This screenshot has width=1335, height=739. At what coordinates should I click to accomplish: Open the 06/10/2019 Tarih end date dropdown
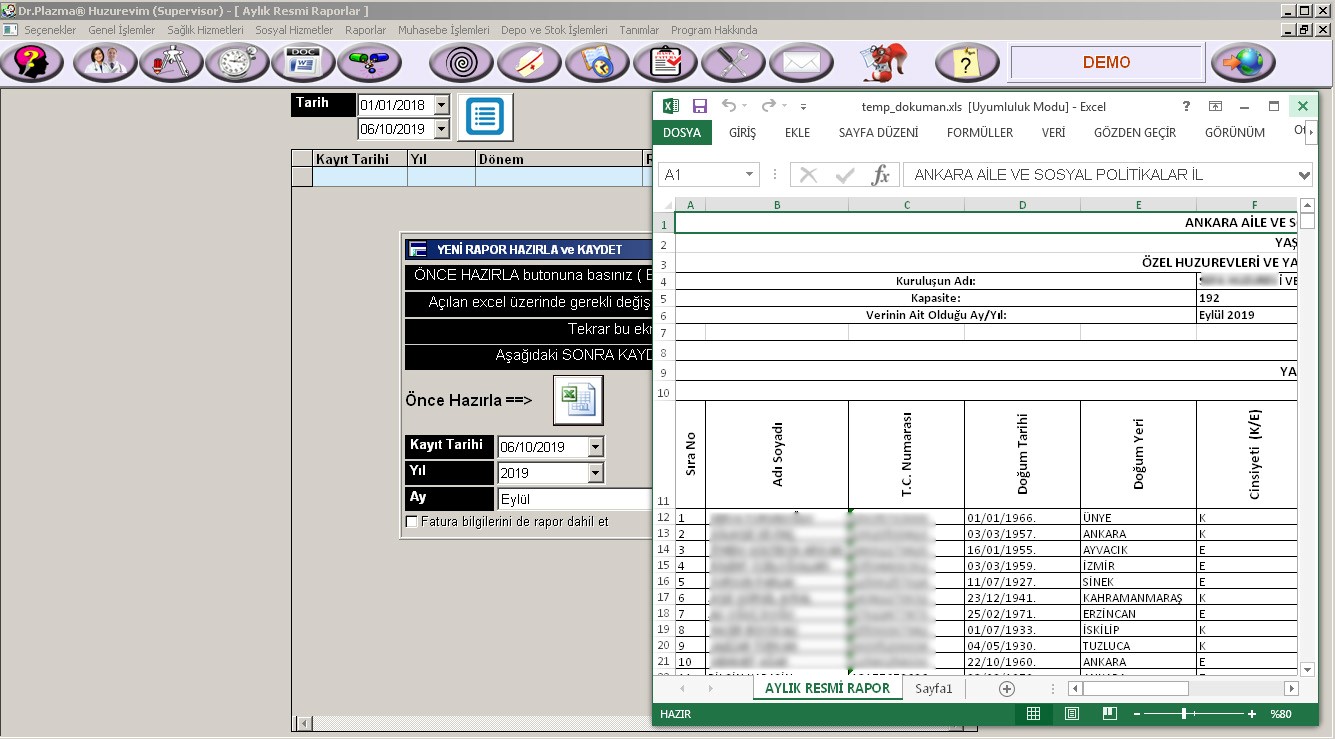442,129
